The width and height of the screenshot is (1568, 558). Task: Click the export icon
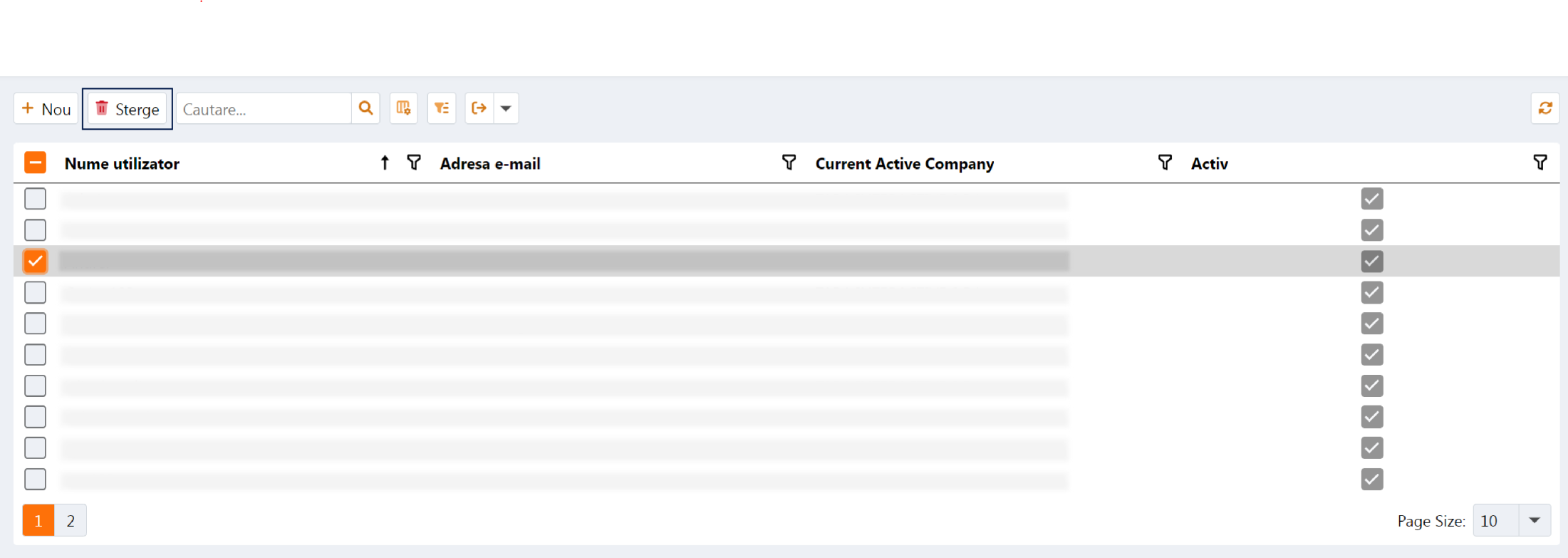tap(479, 108)
